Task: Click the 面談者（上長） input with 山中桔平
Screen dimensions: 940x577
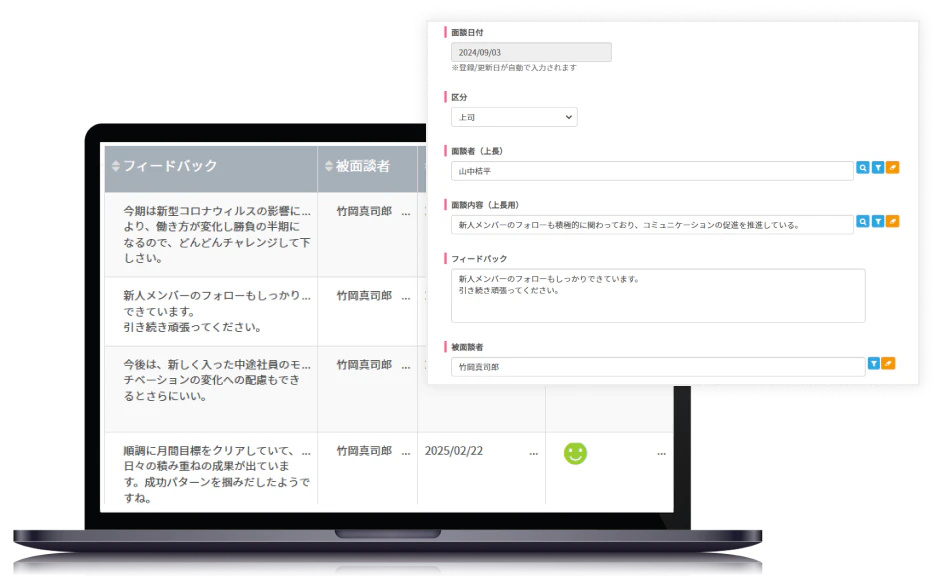Action: [x=652, y=171]
